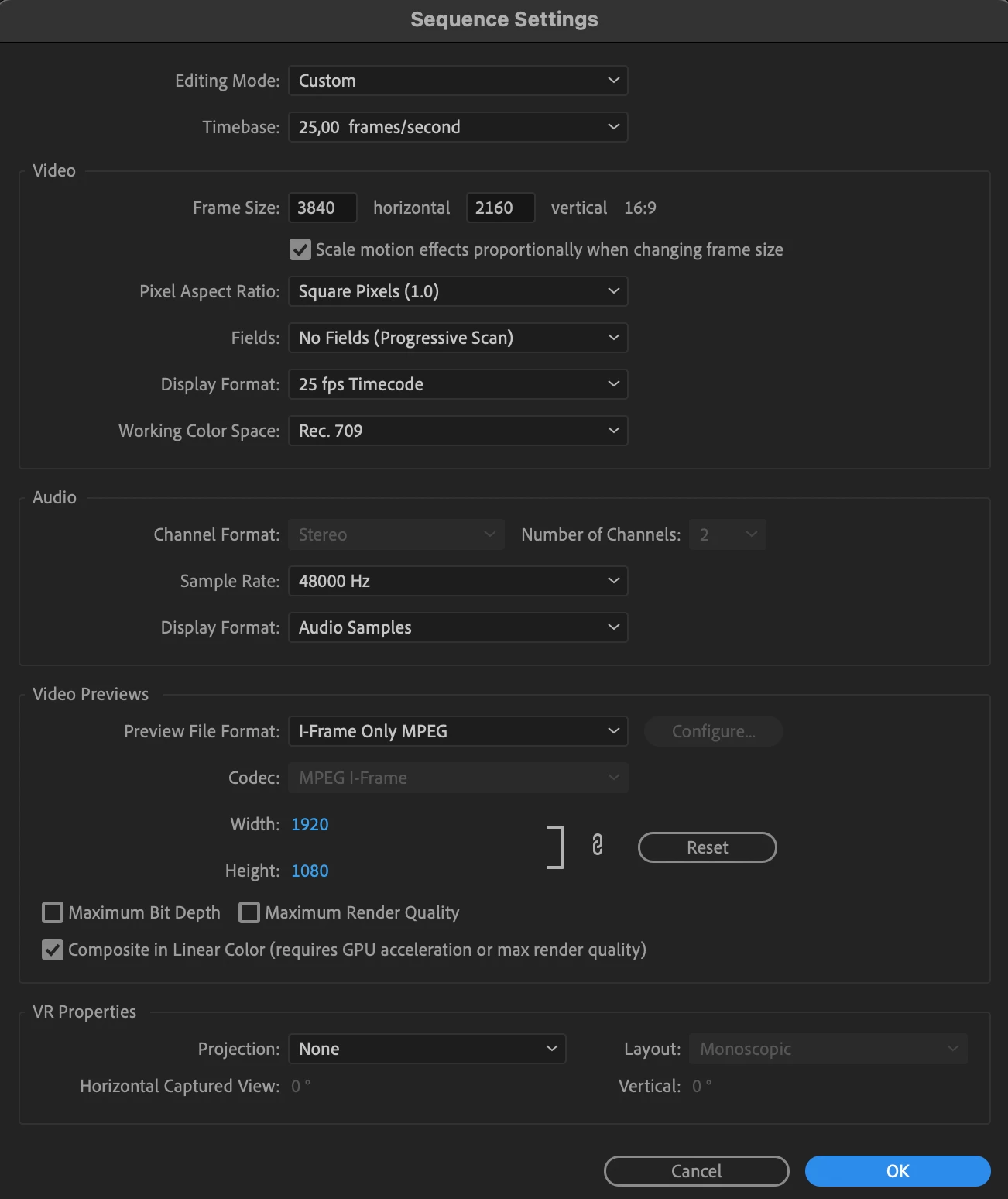This screenshot has width=1008, height=1199.
Task: Click the Configure... button
Action: pyautogui.click(x=714, y=731)
